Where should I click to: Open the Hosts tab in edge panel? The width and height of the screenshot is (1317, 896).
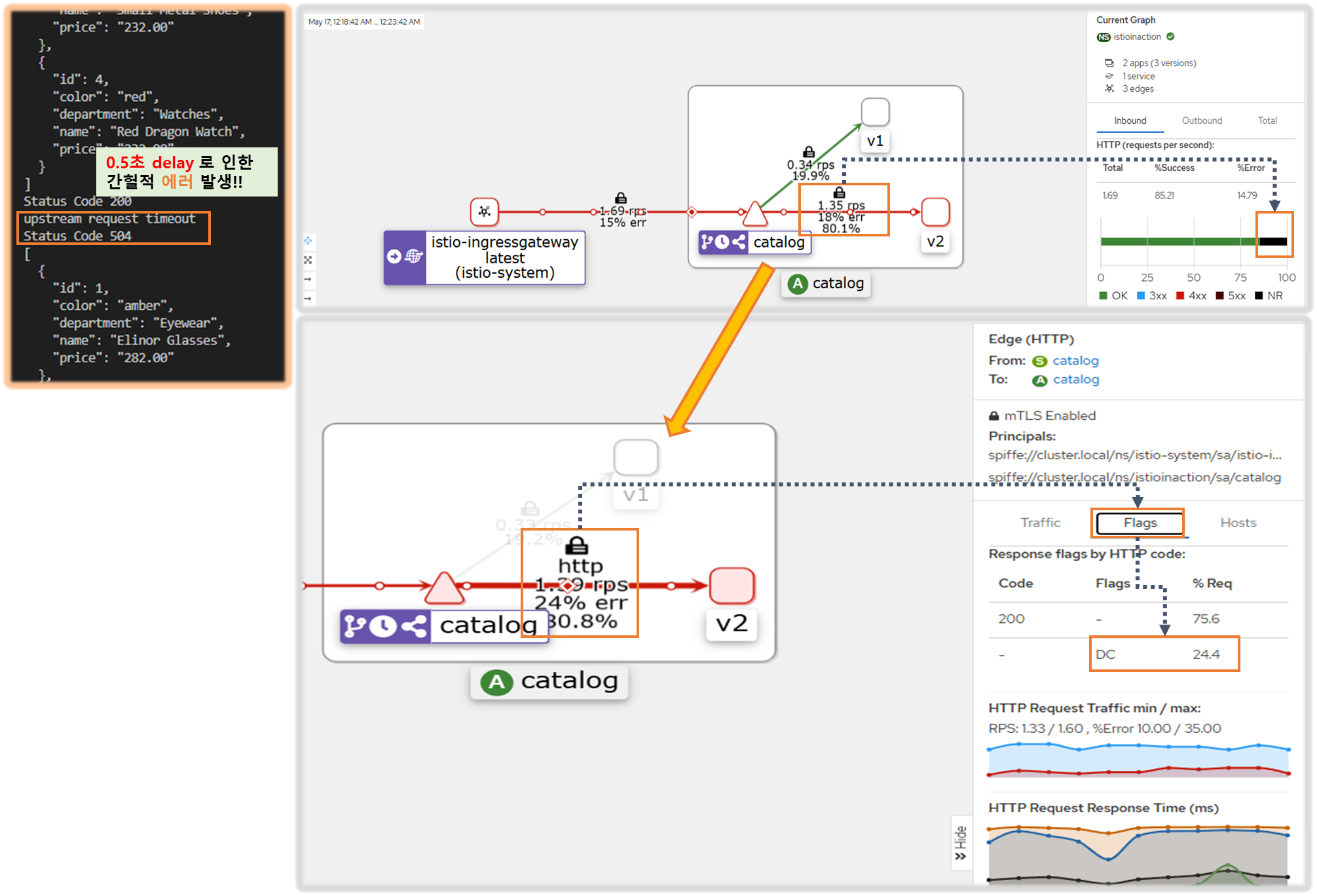point(1238,523)
